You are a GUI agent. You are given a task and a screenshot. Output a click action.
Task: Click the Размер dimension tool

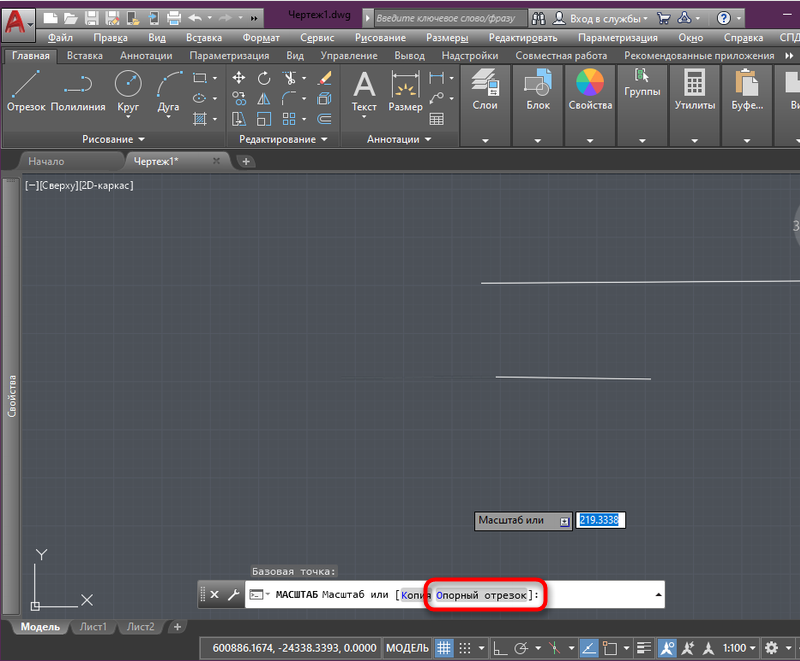coord(405,90)
